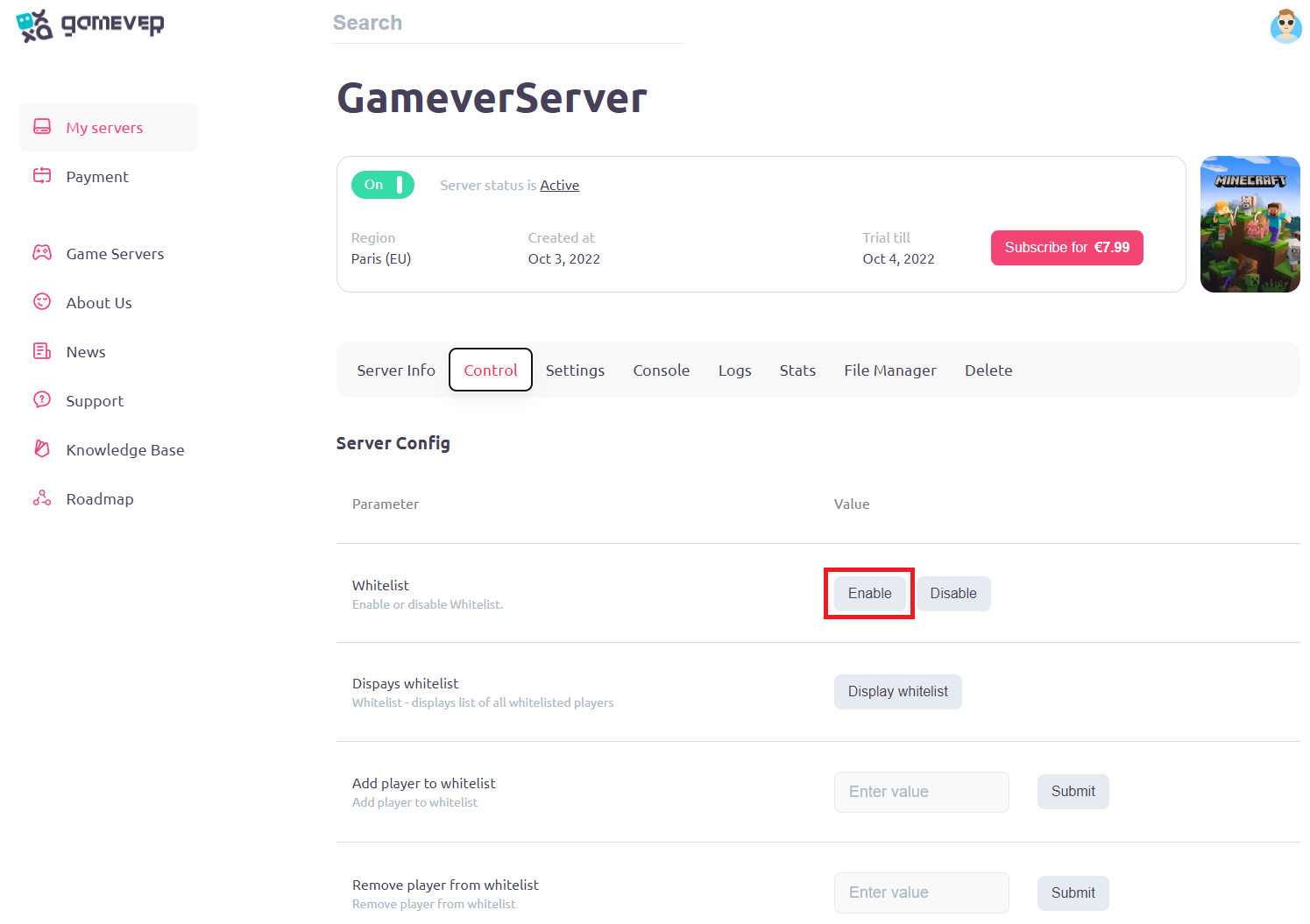
Task: Switch to the Settings tab
Action: (x=574, y=370)
